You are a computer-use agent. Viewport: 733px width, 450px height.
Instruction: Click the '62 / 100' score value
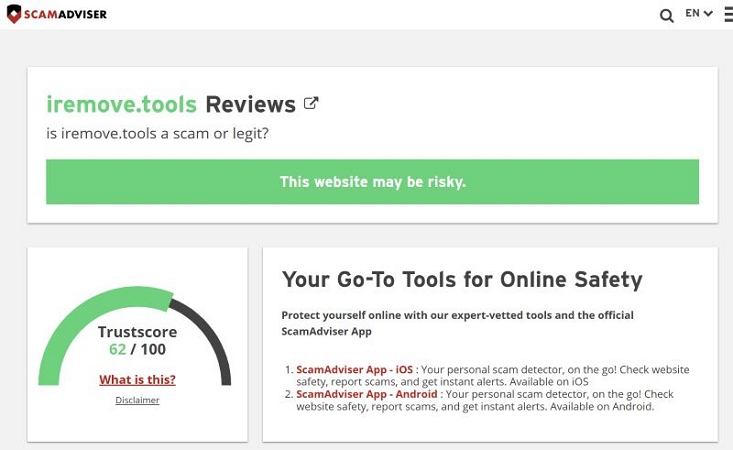pyautogui.click(x=137, y=349)
